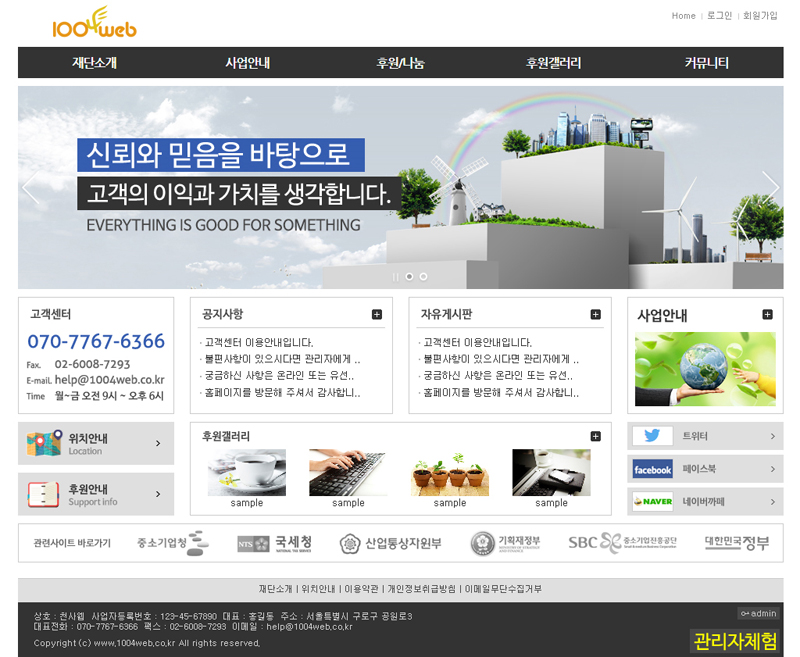
Task: Open 재단소개 in navigation menu
Action: pos(94,63)
